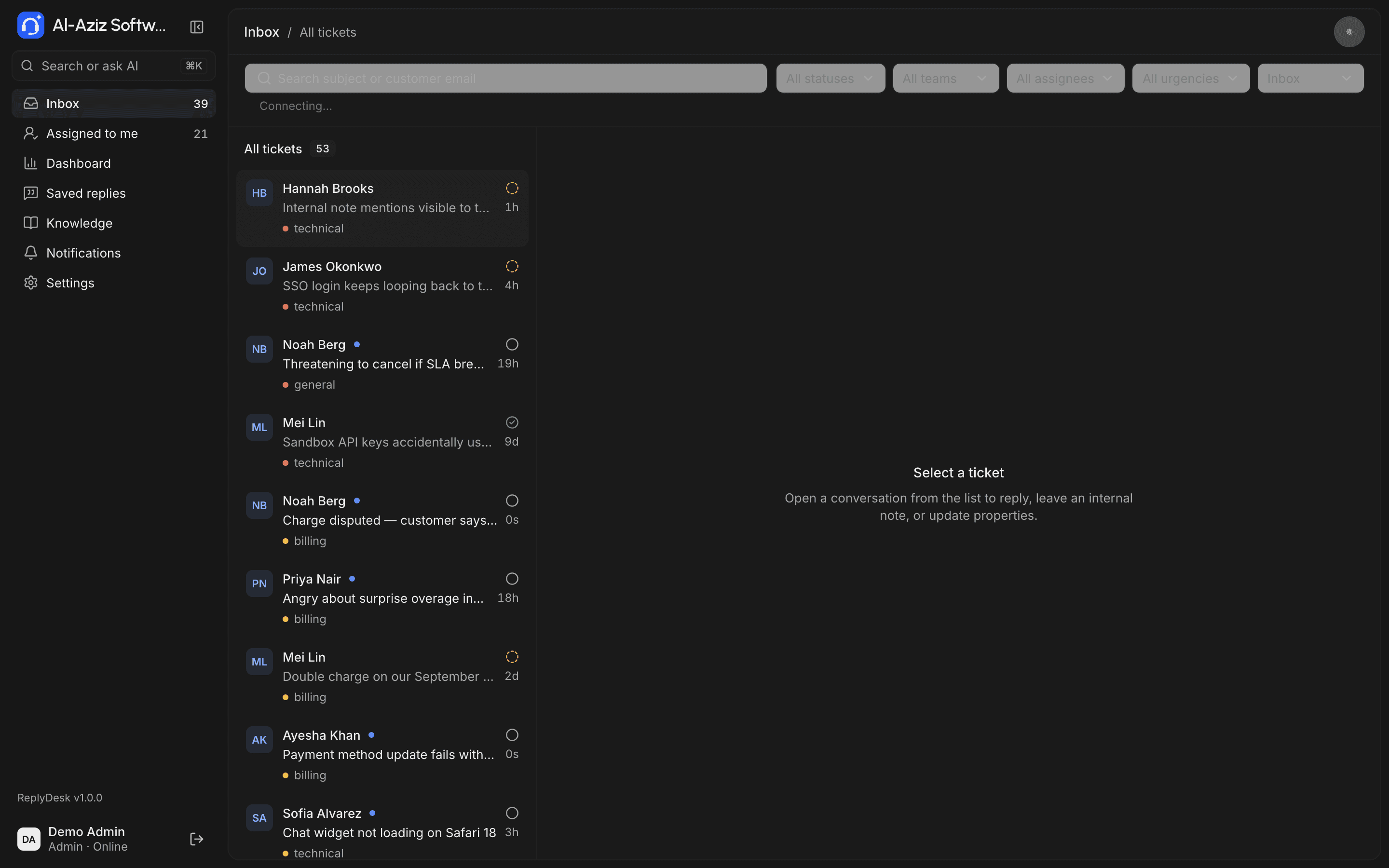Click Hannah Brooks pending status icon

pyautogui.click(x=512, y=188)
